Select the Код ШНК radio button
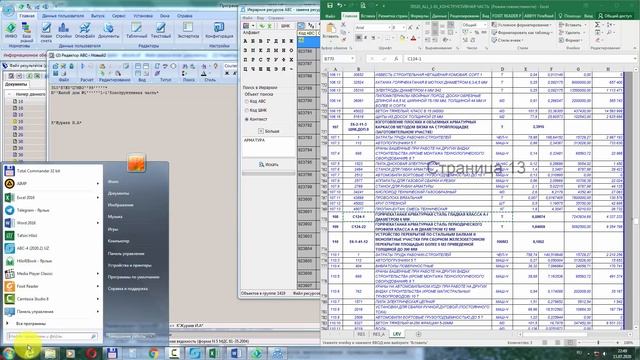Screen dimensions: 640x360 point(247,110)
